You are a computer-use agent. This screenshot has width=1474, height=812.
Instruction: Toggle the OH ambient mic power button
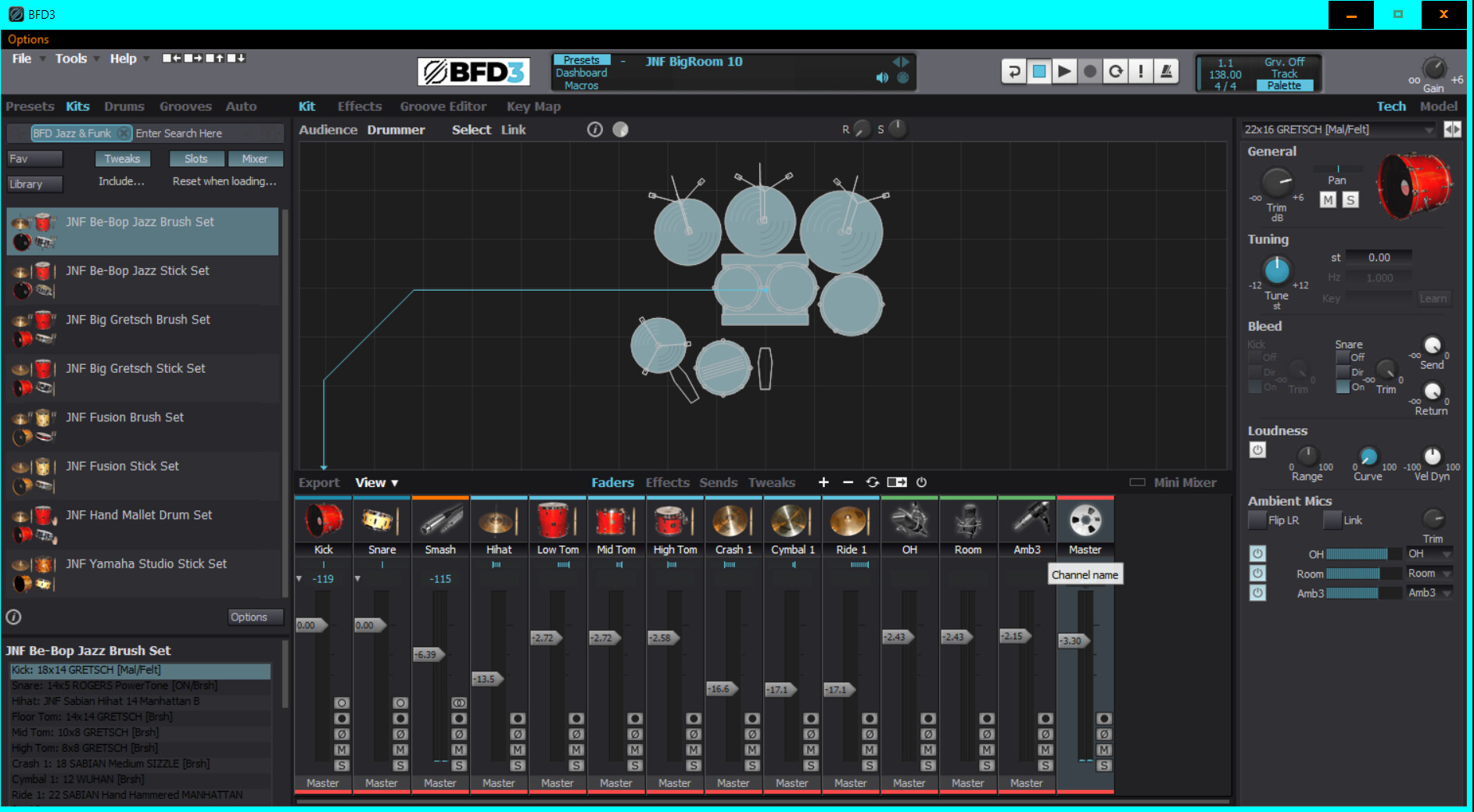coord(1257,553)
